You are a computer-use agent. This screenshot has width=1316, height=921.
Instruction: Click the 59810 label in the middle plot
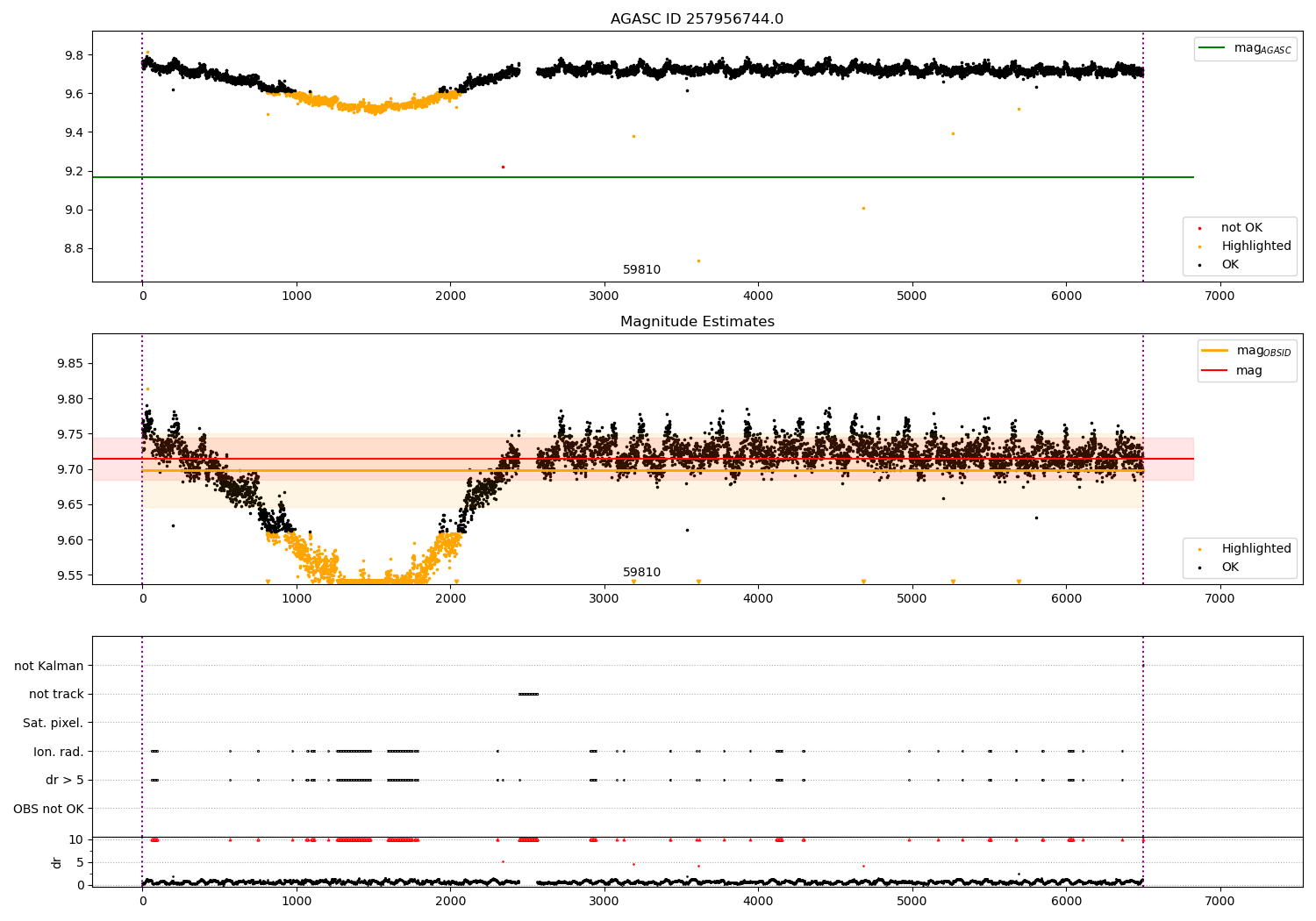(x=641, y=573)
